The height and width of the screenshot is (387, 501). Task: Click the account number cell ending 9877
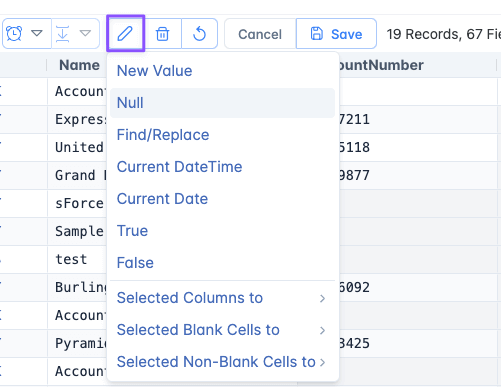pos(418,175)
